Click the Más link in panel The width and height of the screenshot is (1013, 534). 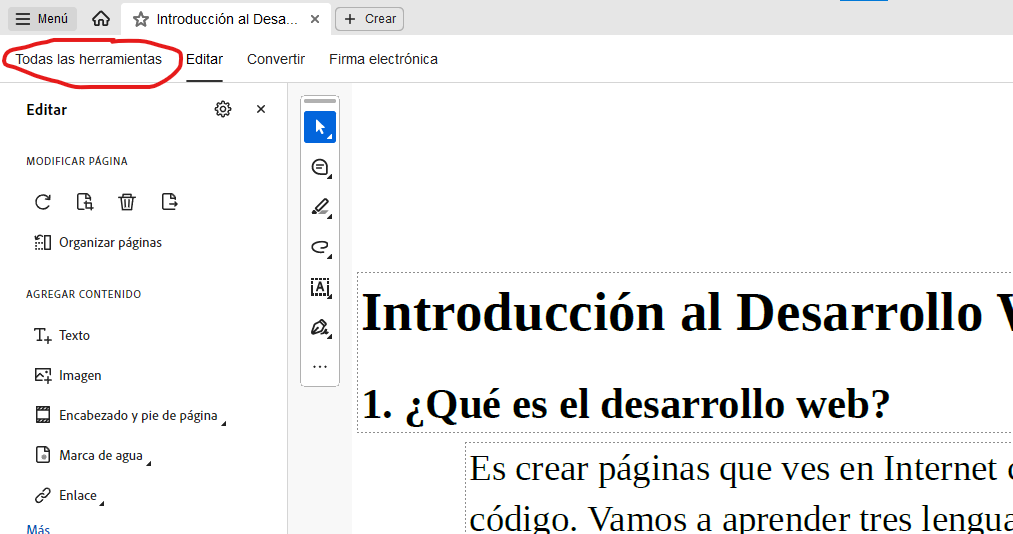click(38, 529)
